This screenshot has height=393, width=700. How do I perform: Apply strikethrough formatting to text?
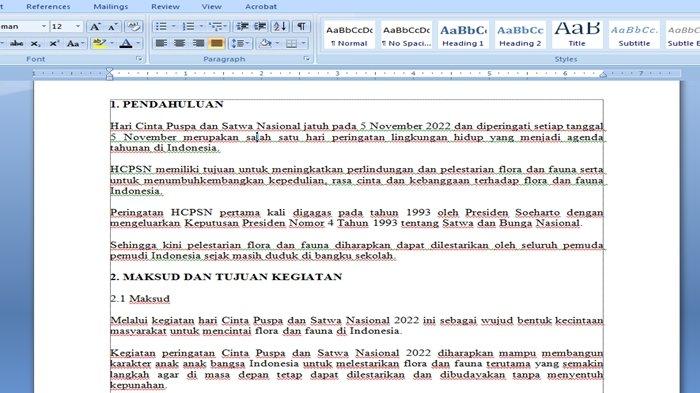pyautogui.click(x=17, y=43)
